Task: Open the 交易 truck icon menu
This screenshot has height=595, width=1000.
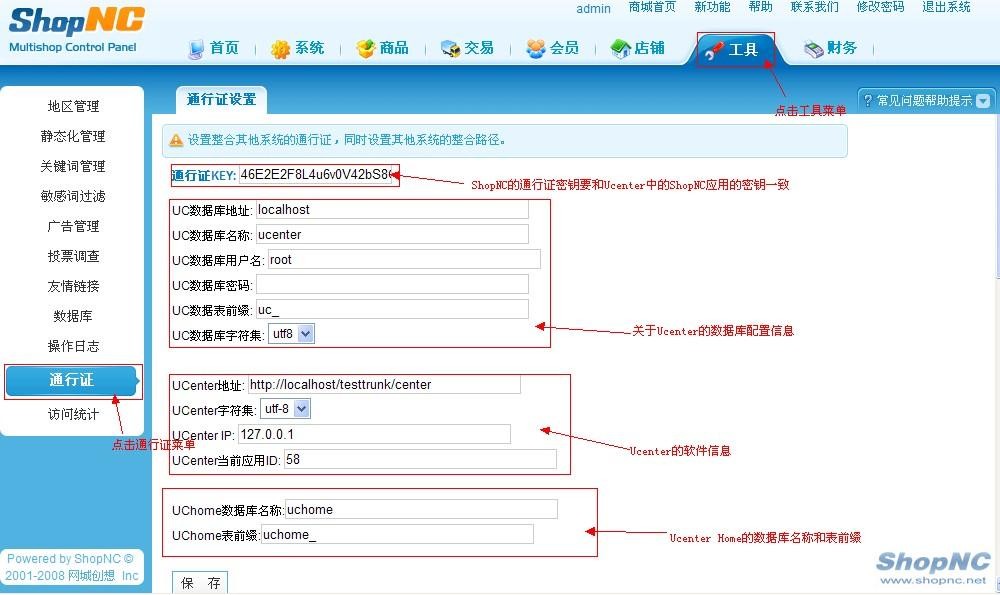Action: 450,48
